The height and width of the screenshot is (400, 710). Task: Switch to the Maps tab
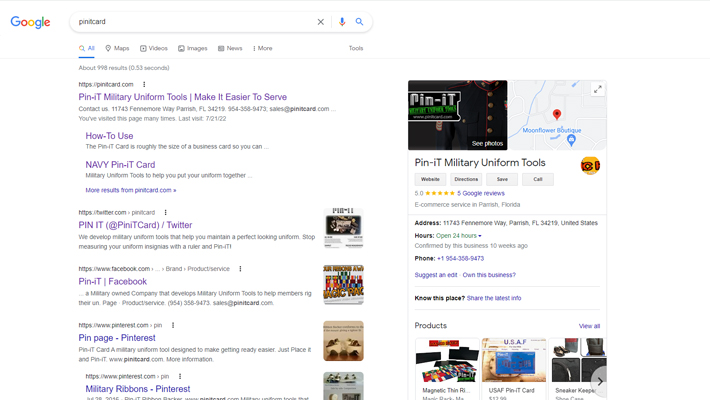pyautogui.click(x=117, y=48)
